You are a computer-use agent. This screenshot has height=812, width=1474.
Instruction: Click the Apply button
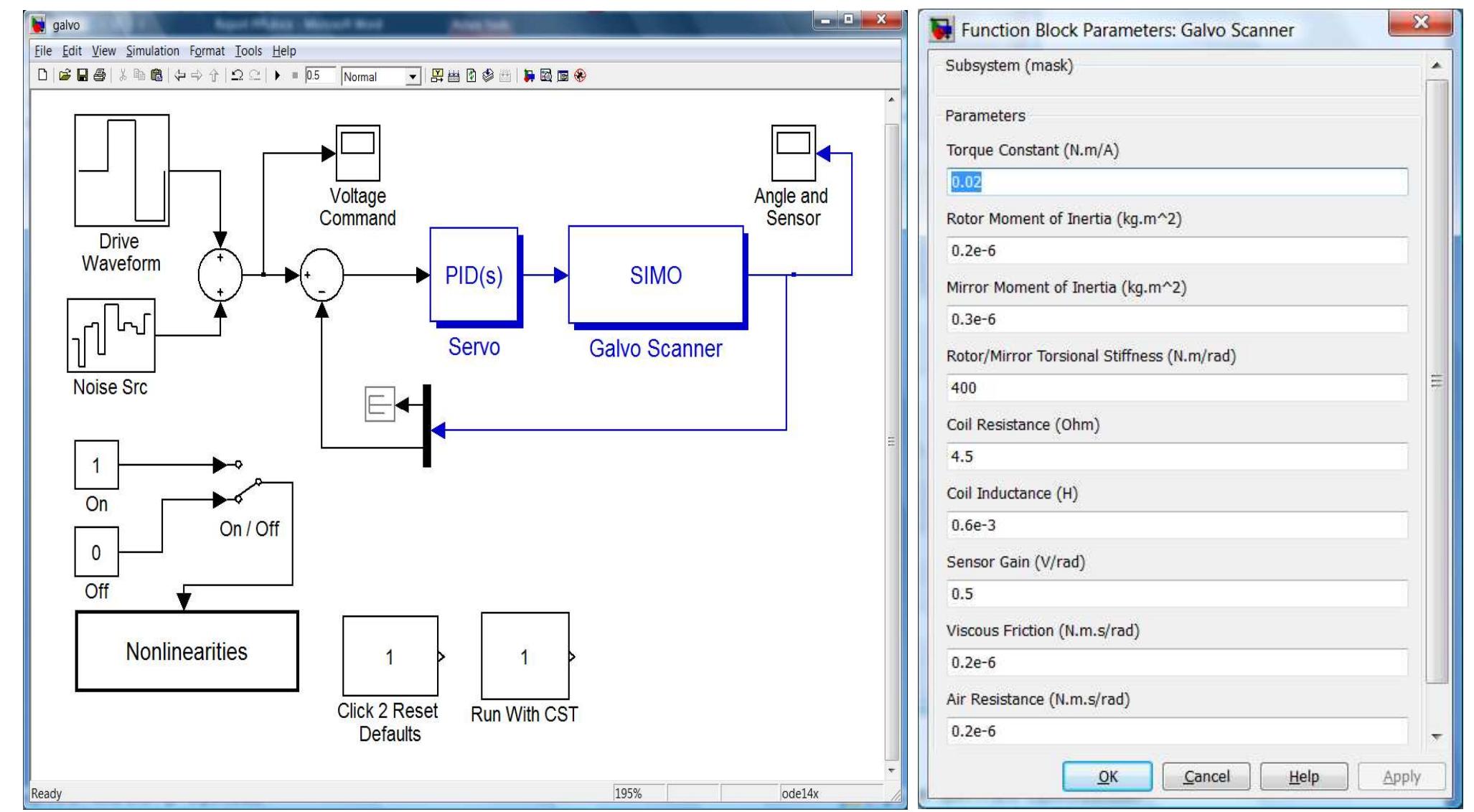[1402, 776]
